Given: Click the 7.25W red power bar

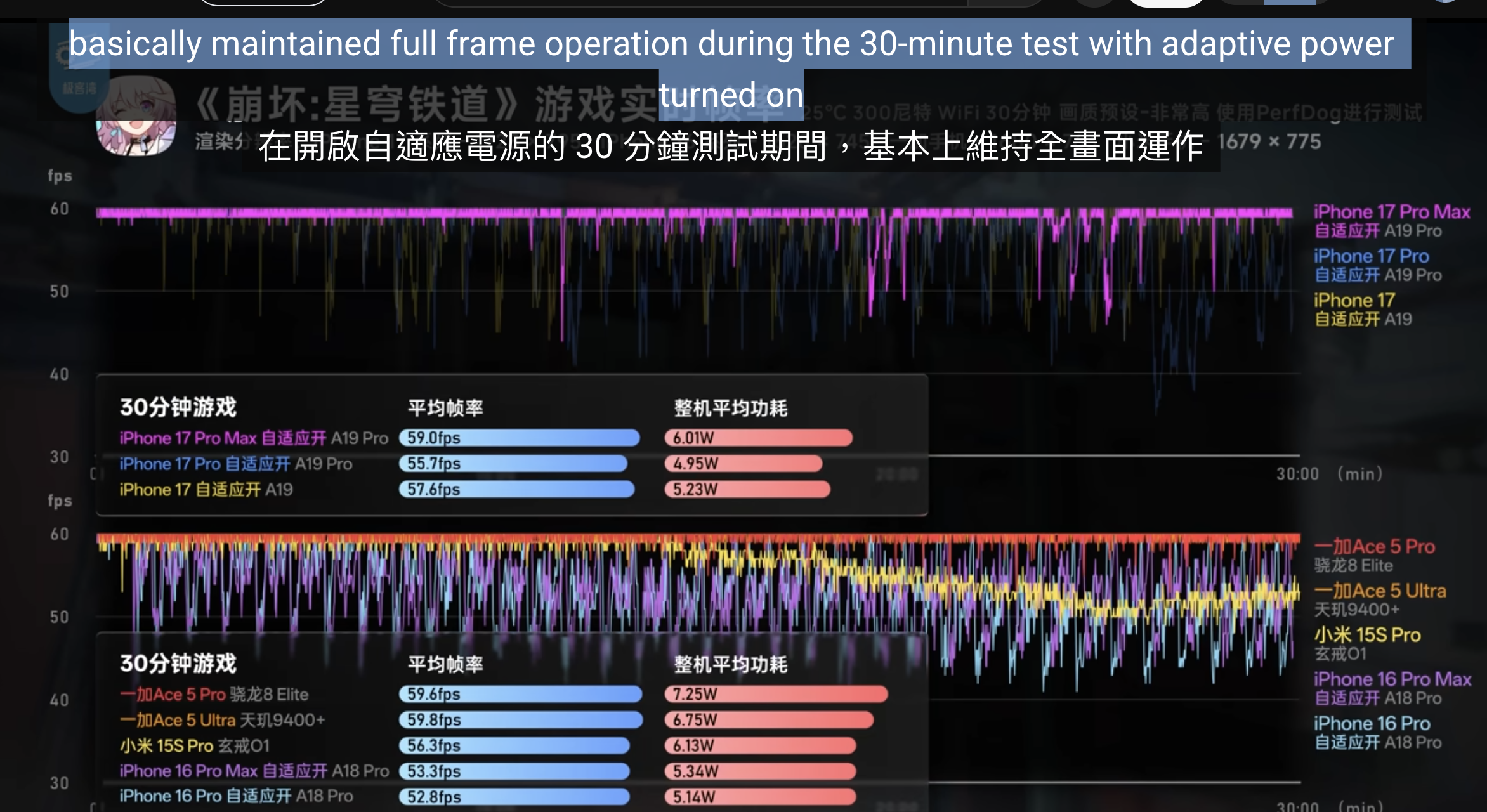Looking at the screenshot, I should click(775, 694).
